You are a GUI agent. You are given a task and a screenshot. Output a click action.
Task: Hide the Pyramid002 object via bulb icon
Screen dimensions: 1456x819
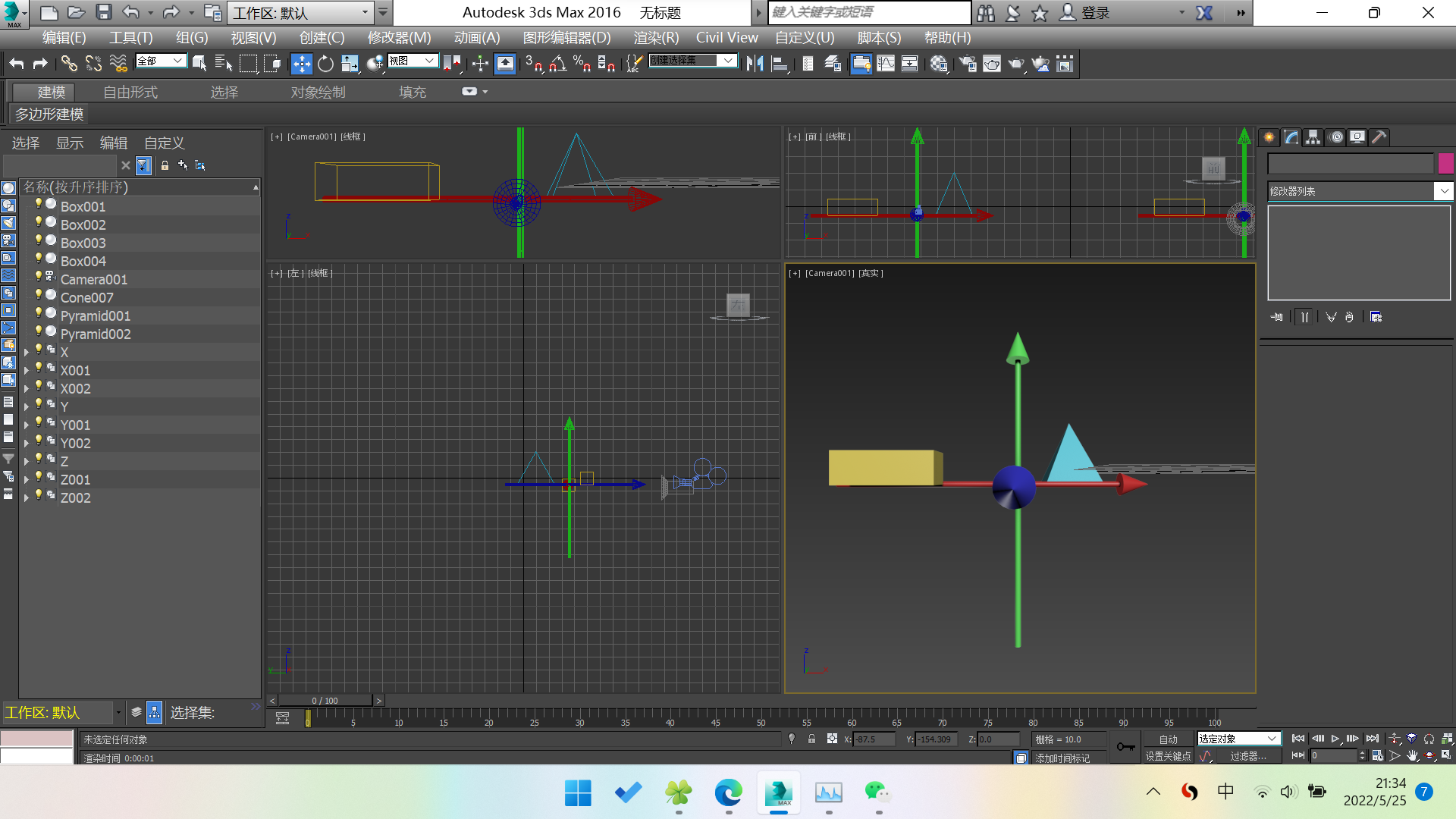tap(38, 331)
